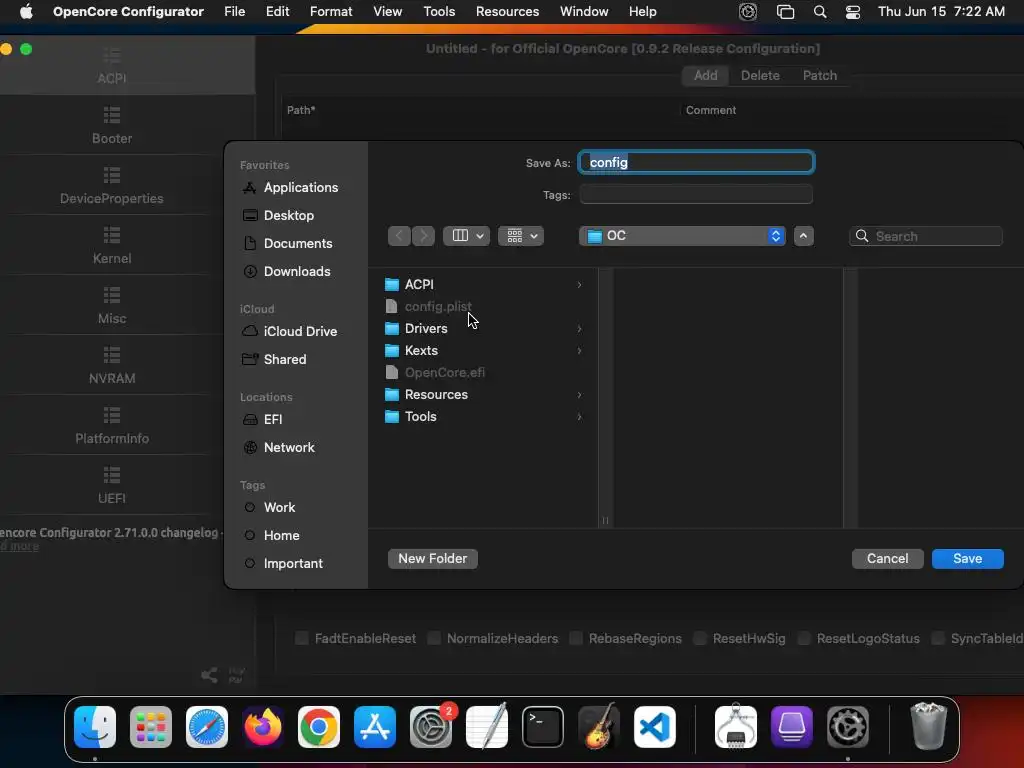Open the column view mode dropdown

coord(466,236)
